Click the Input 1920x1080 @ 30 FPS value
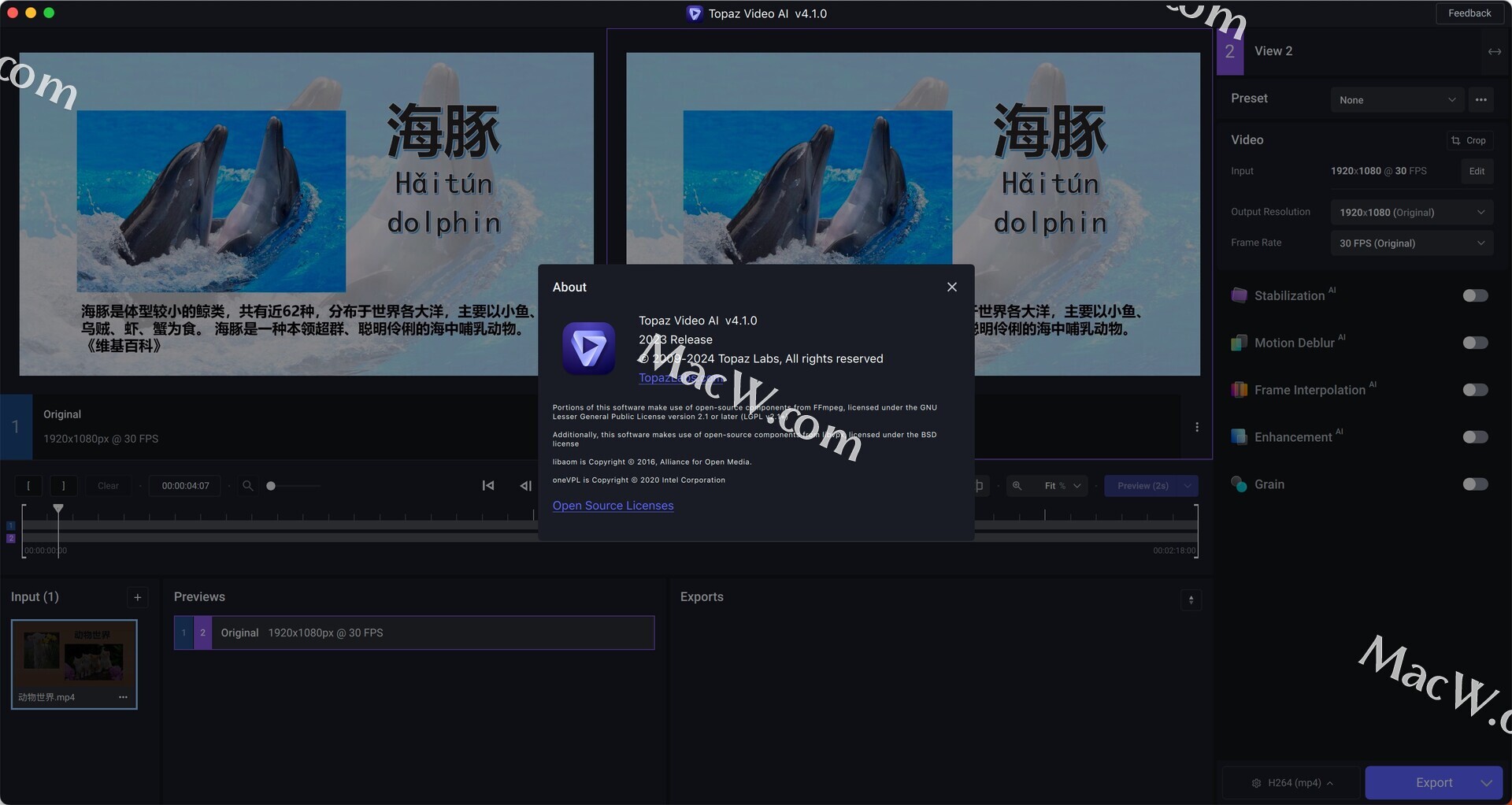 click(1378, 171)
